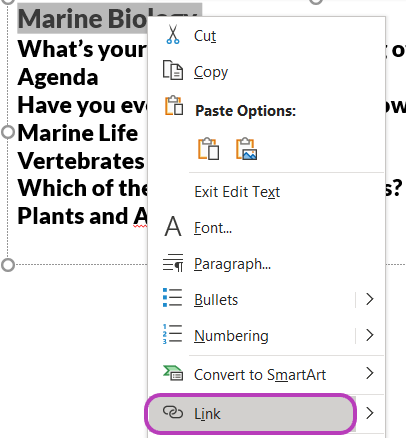Click the green Convert to SmartArt icon

[173, 373]
